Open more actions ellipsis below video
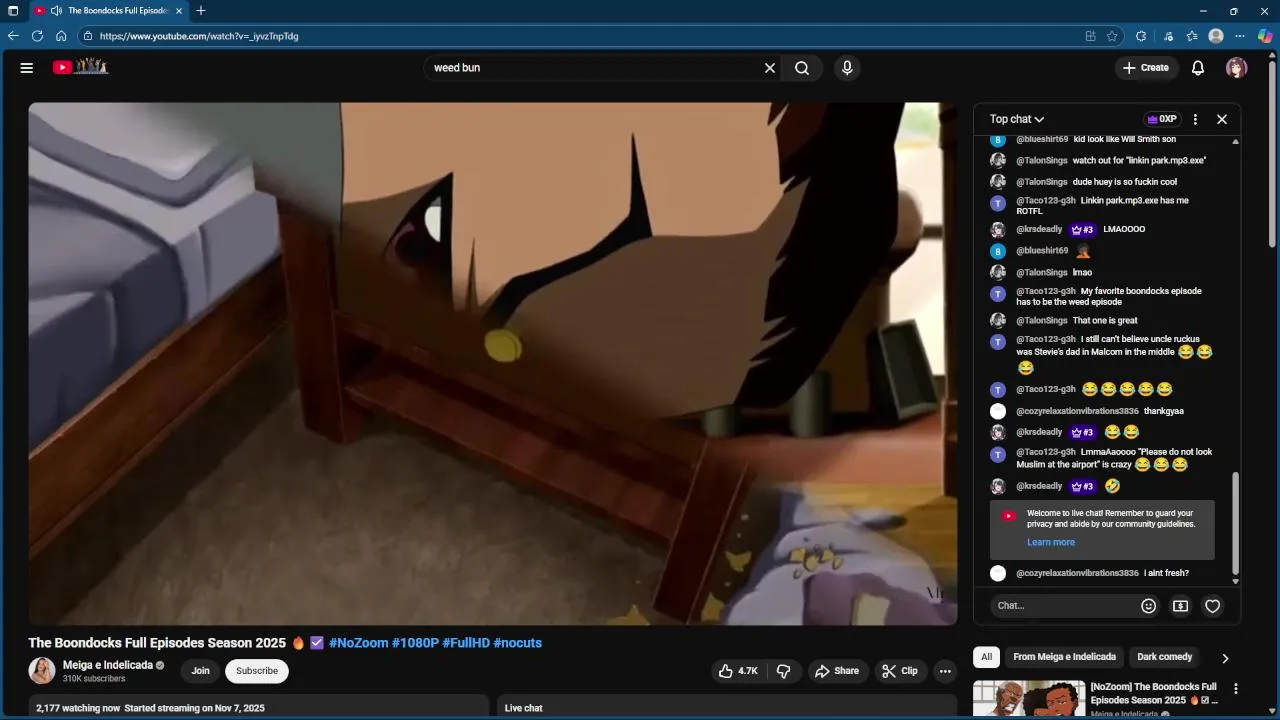Image resolution: width=1280 pixels, height=720 pixels. click(x=945, y=671)
